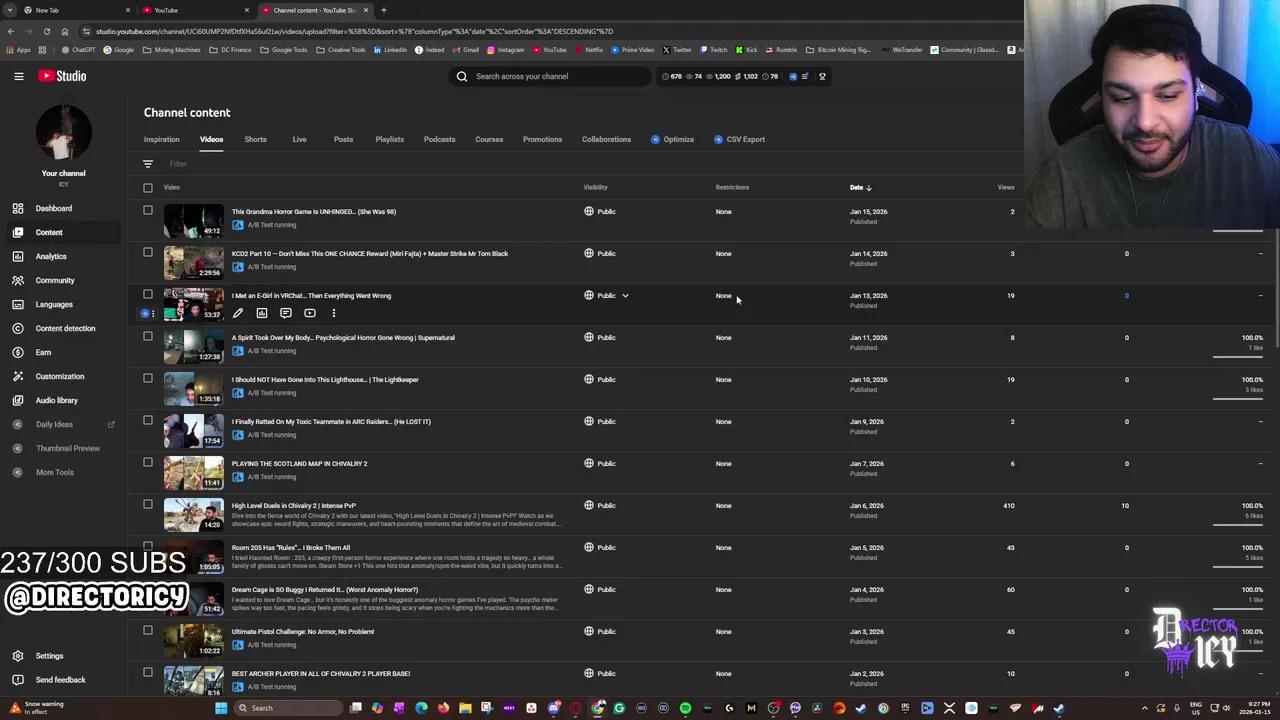The width and height of the screenshot is (1280, 720).
Task: Click the trophy icon in the top stats bar
Action: pos(822,76)
